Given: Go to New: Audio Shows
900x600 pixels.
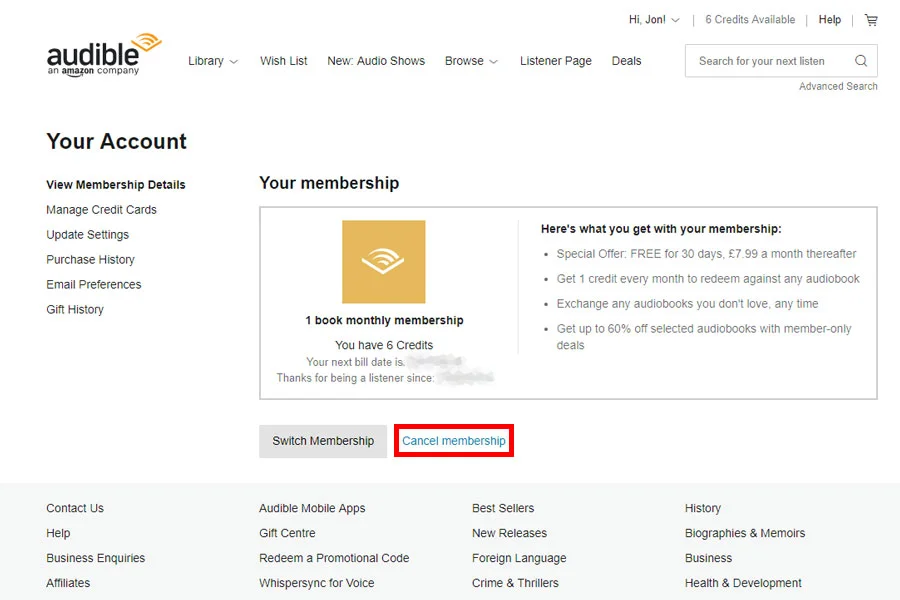Looking at the screenshot, I should coord(376,61).
